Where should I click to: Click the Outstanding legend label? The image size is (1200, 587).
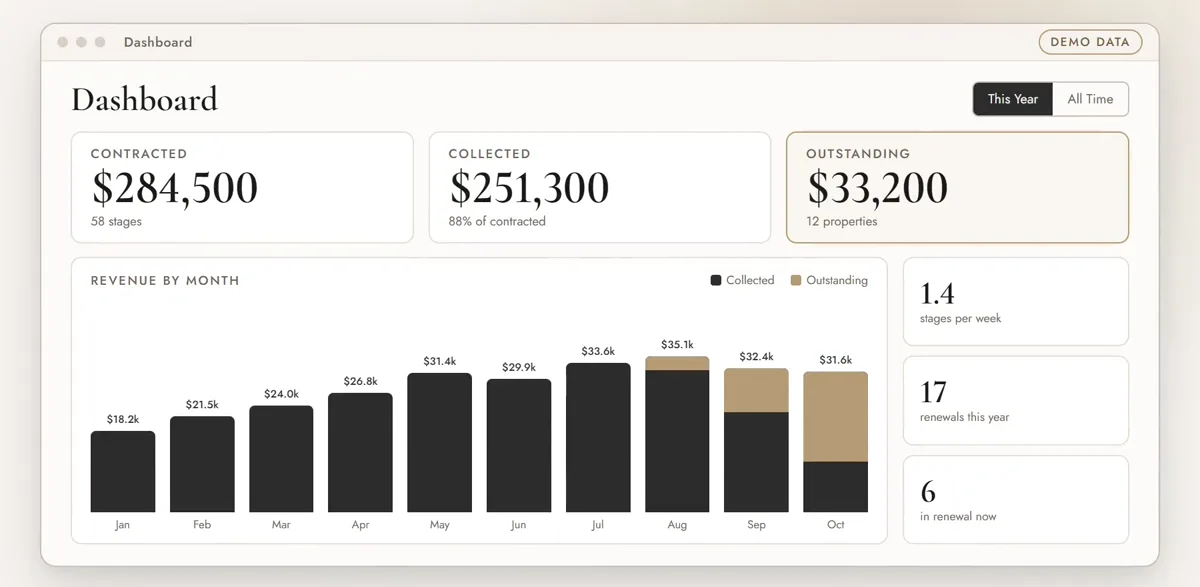[837, 281]
